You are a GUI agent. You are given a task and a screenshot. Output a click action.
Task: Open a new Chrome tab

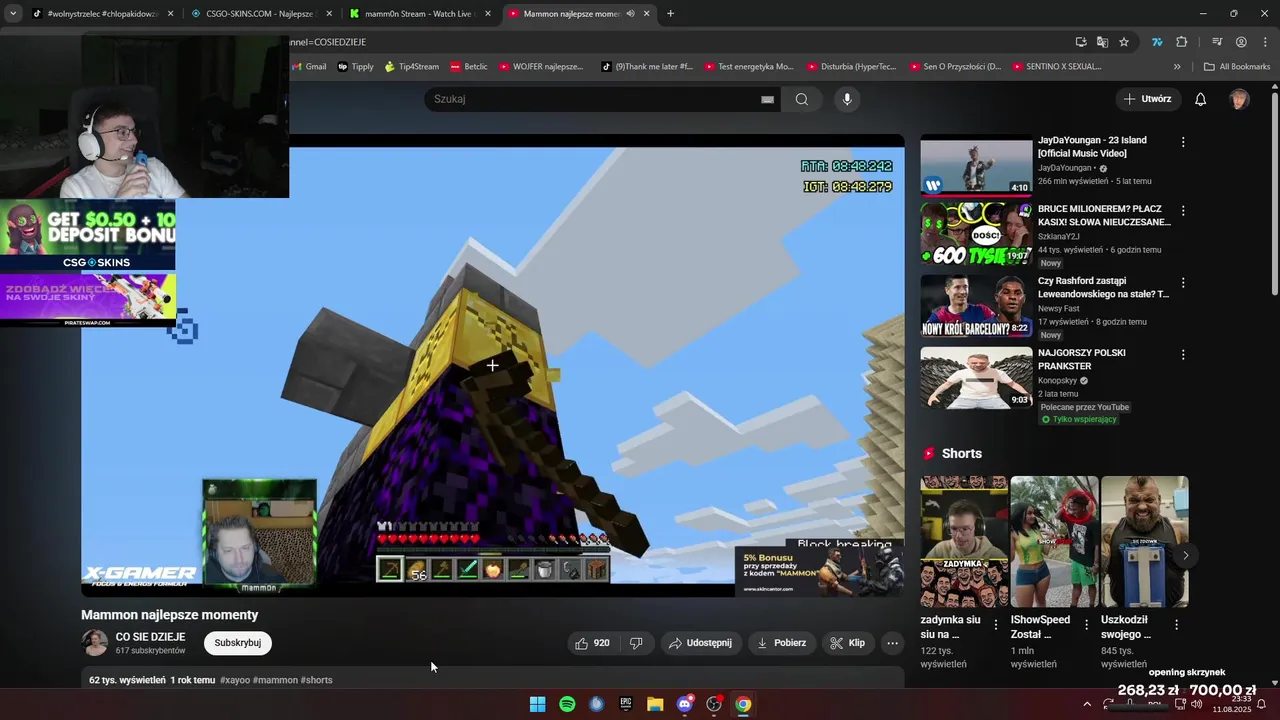tap(670, 14)
